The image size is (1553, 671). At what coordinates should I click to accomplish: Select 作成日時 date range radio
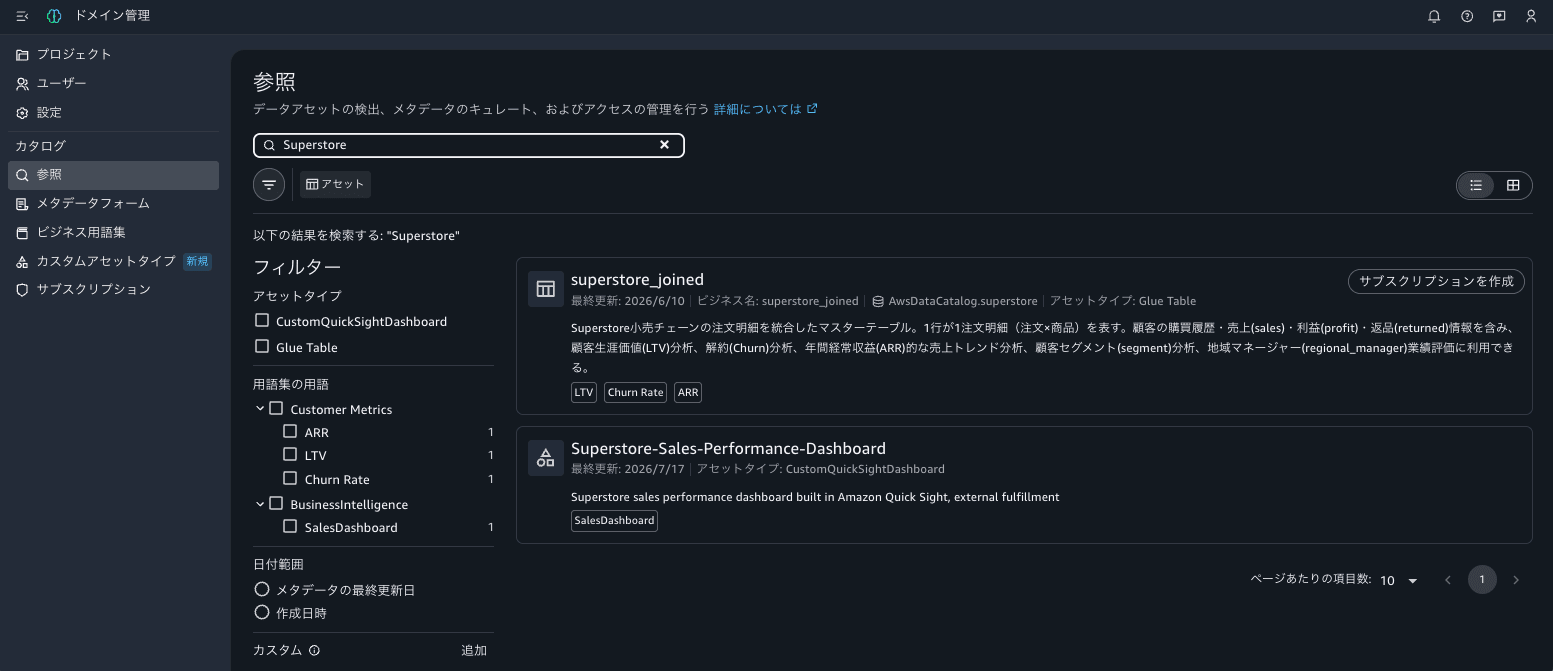click(x=262, y=612)
